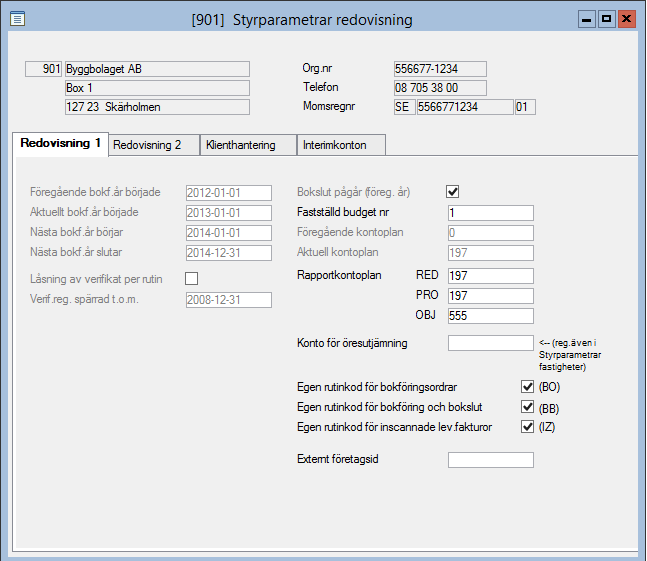Click the Rapportkontoplan PRO field
Screen dimensions: 647x561
(x=491, y=296)
